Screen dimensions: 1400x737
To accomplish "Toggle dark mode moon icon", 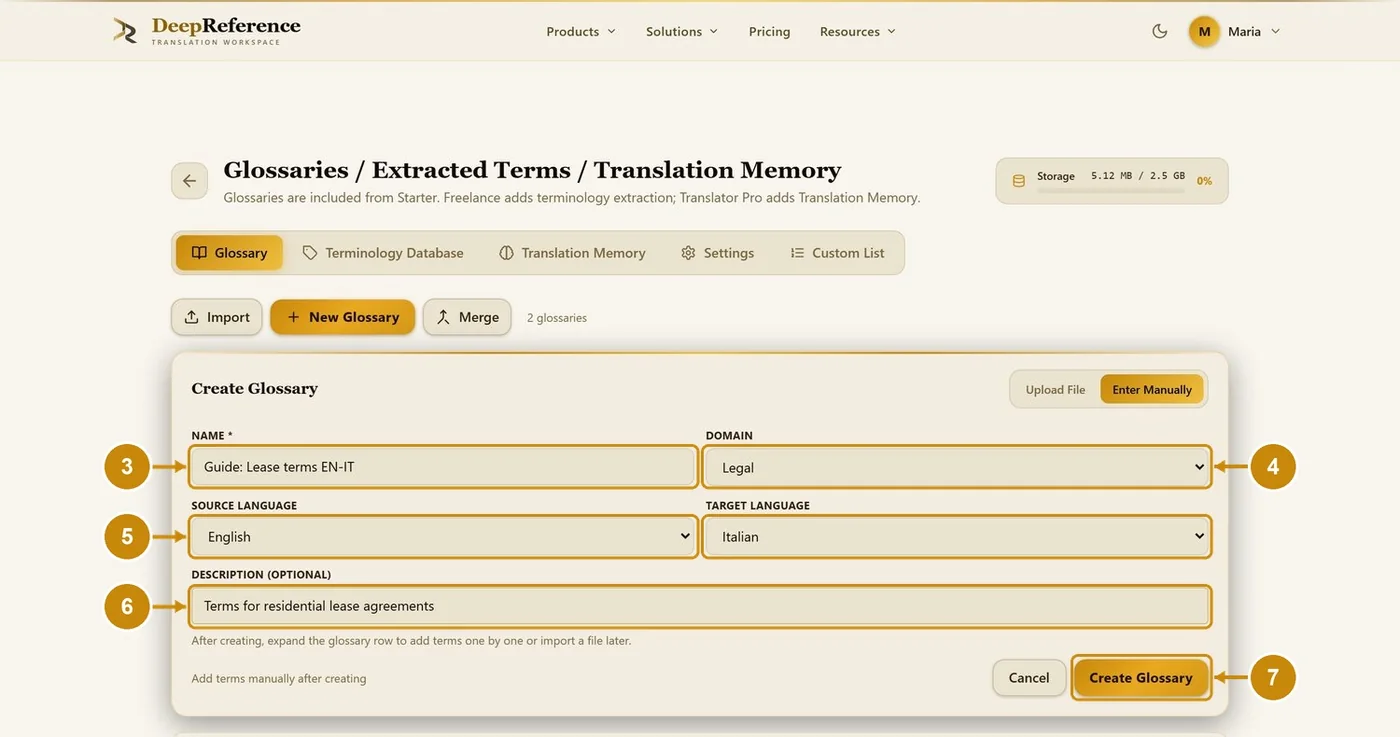I will click(1160, 31).
